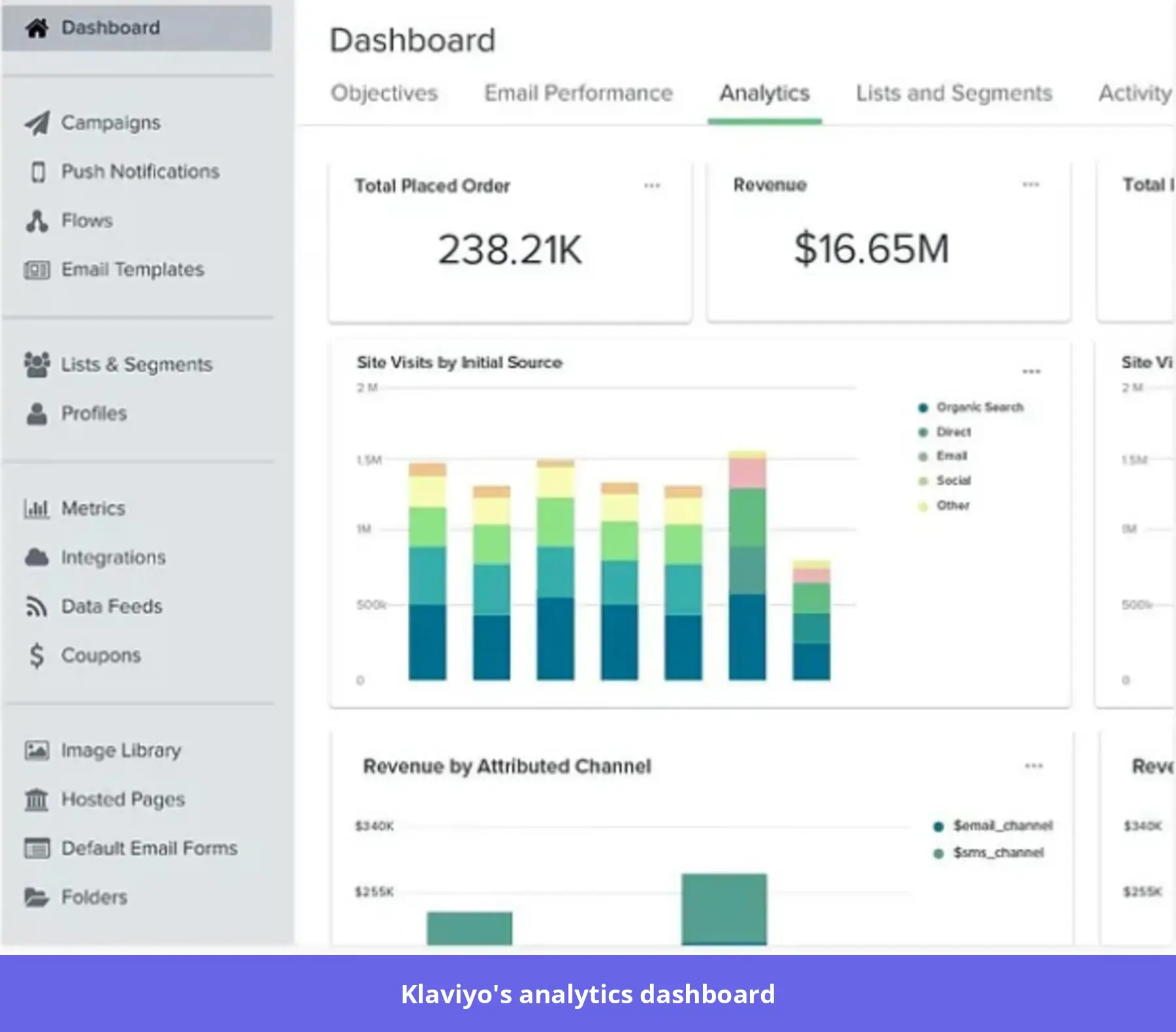This screenshot has width=1176, height=1032.
Task: Click the Dashboard home icon
Action: (37, 27)
